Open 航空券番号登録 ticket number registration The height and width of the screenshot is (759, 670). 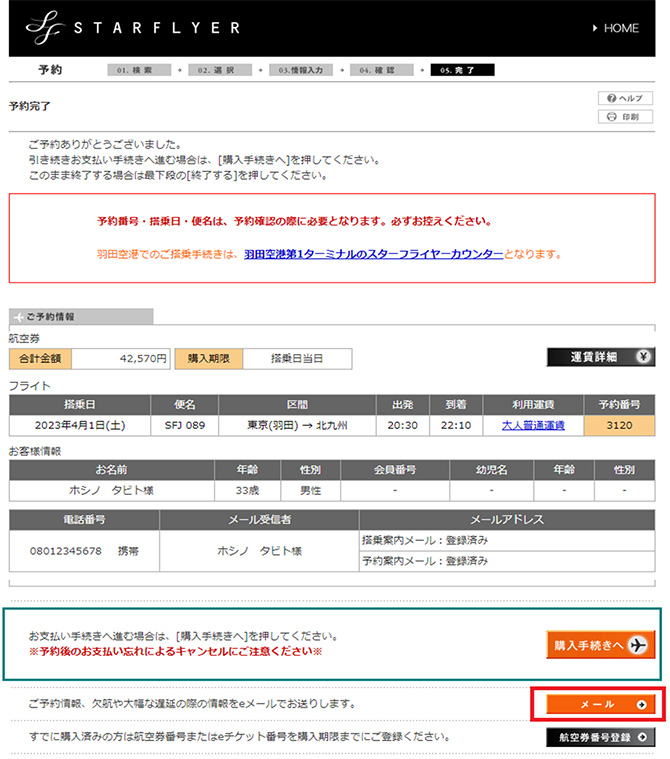point(600,737)
